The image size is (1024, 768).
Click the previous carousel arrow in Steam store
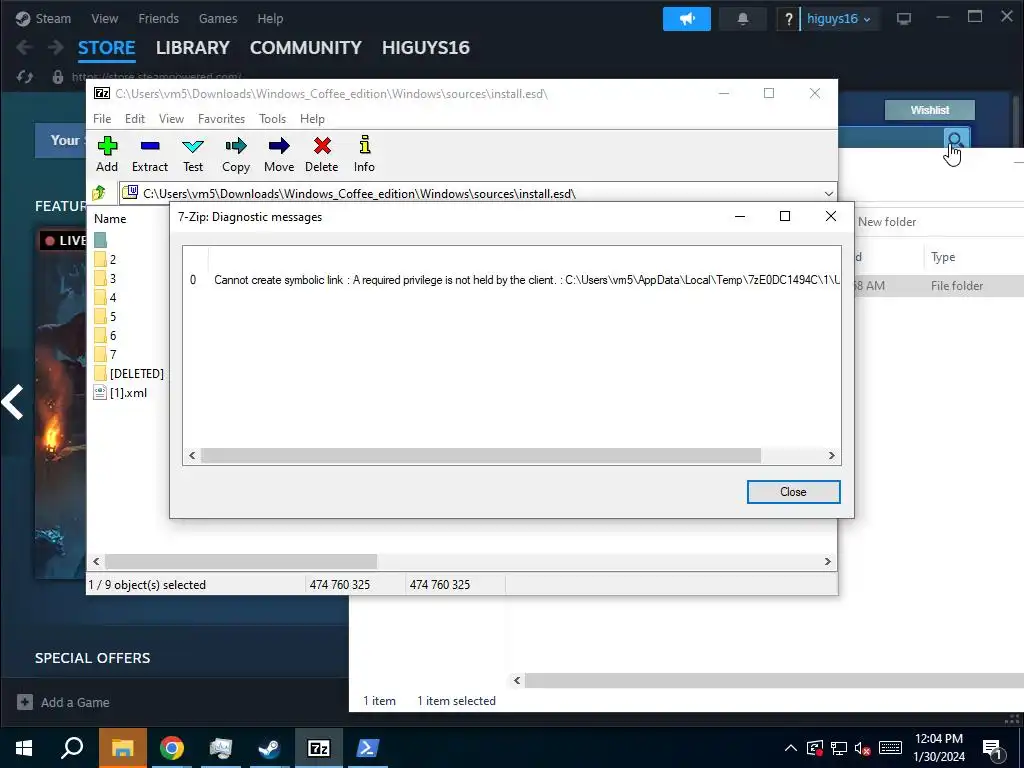[12, 402]
